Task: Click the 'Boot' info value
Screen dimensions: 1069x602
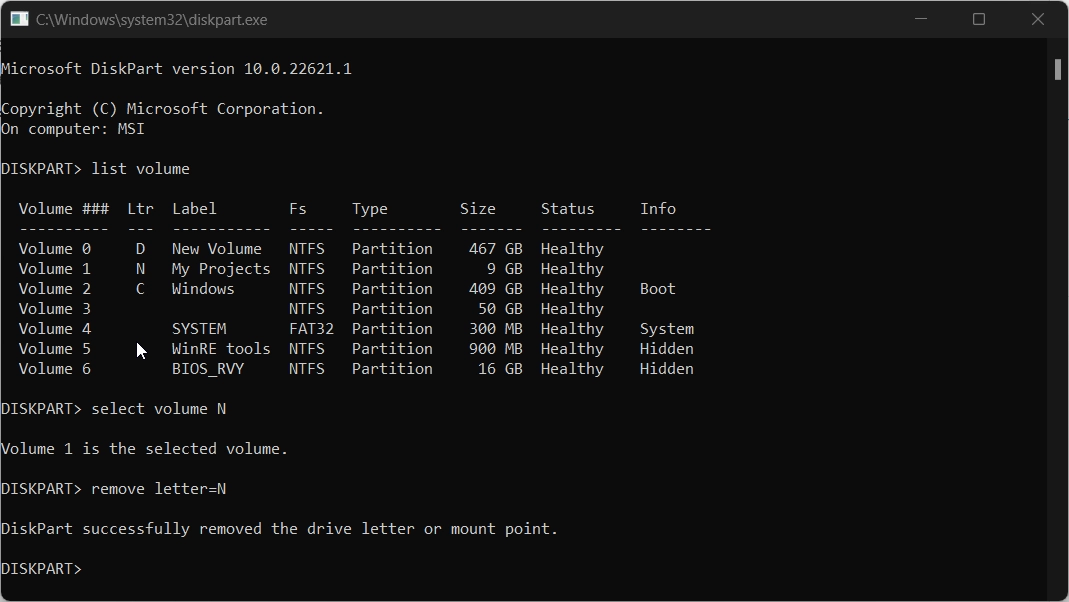Action: [658, 289]
